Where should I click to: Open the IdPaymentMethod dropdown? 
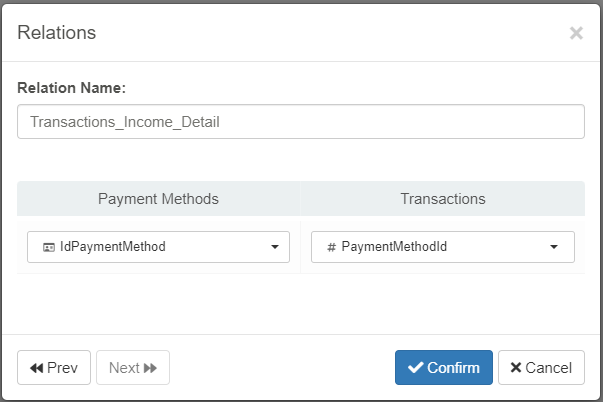158,247
